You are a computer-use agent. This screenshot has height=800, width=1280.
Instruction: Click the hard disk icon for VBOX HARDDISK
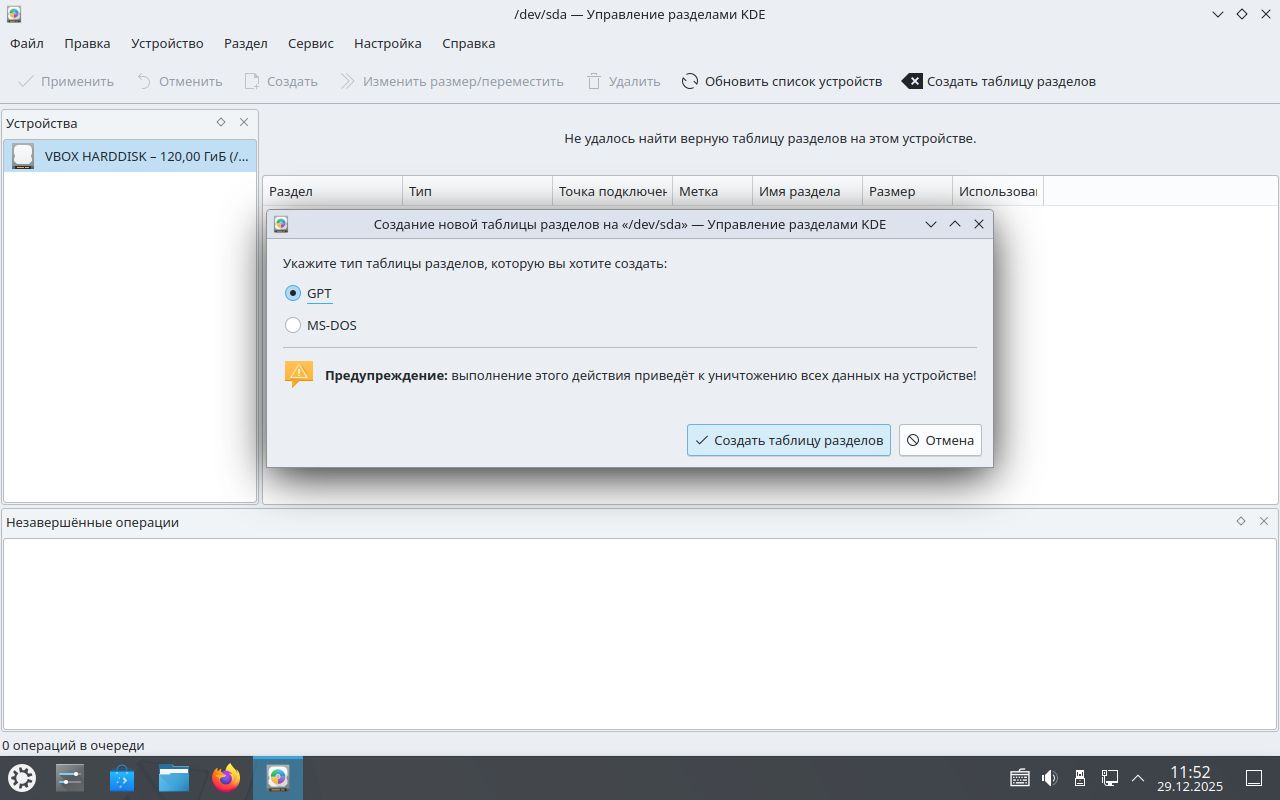23,156
